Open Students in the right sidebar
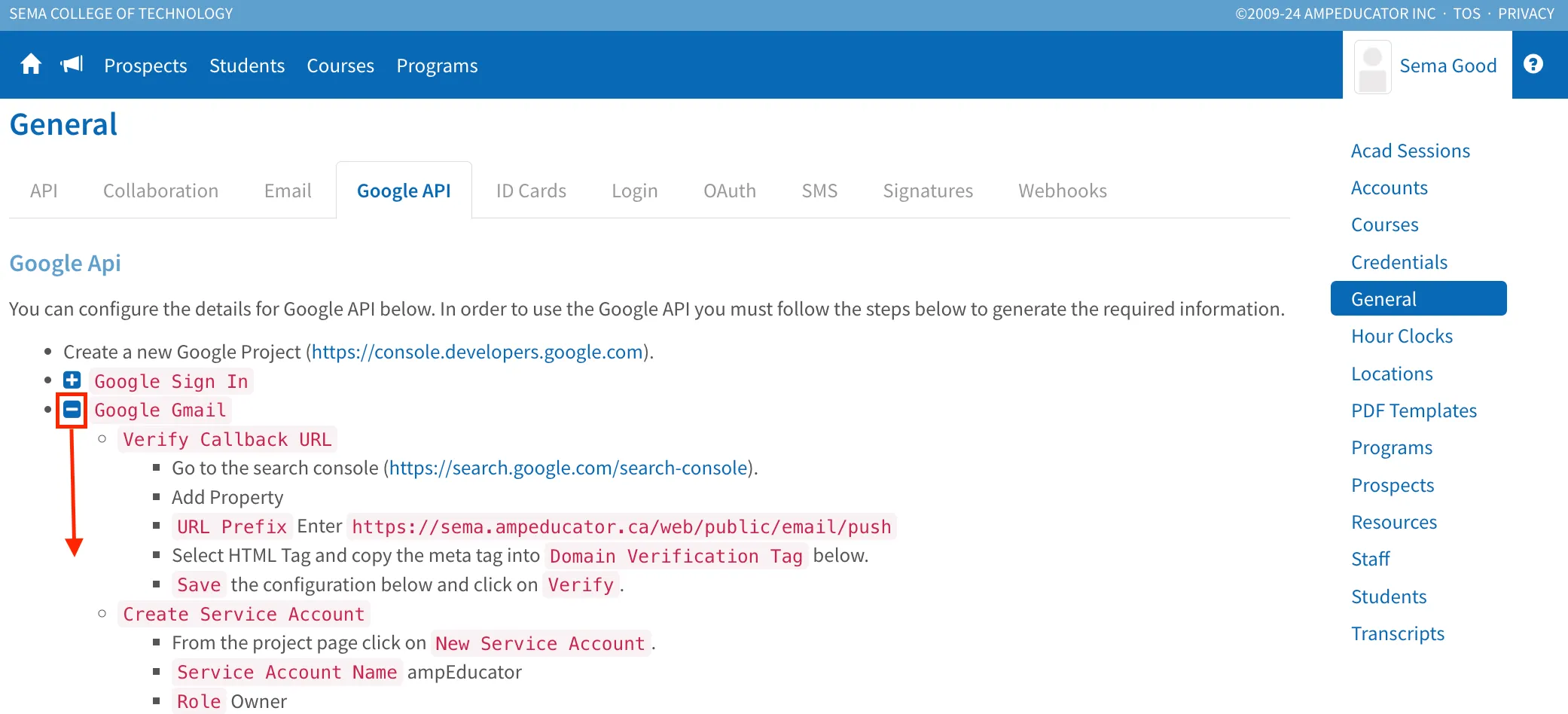1568x714 pixels. click(1388, 597)
